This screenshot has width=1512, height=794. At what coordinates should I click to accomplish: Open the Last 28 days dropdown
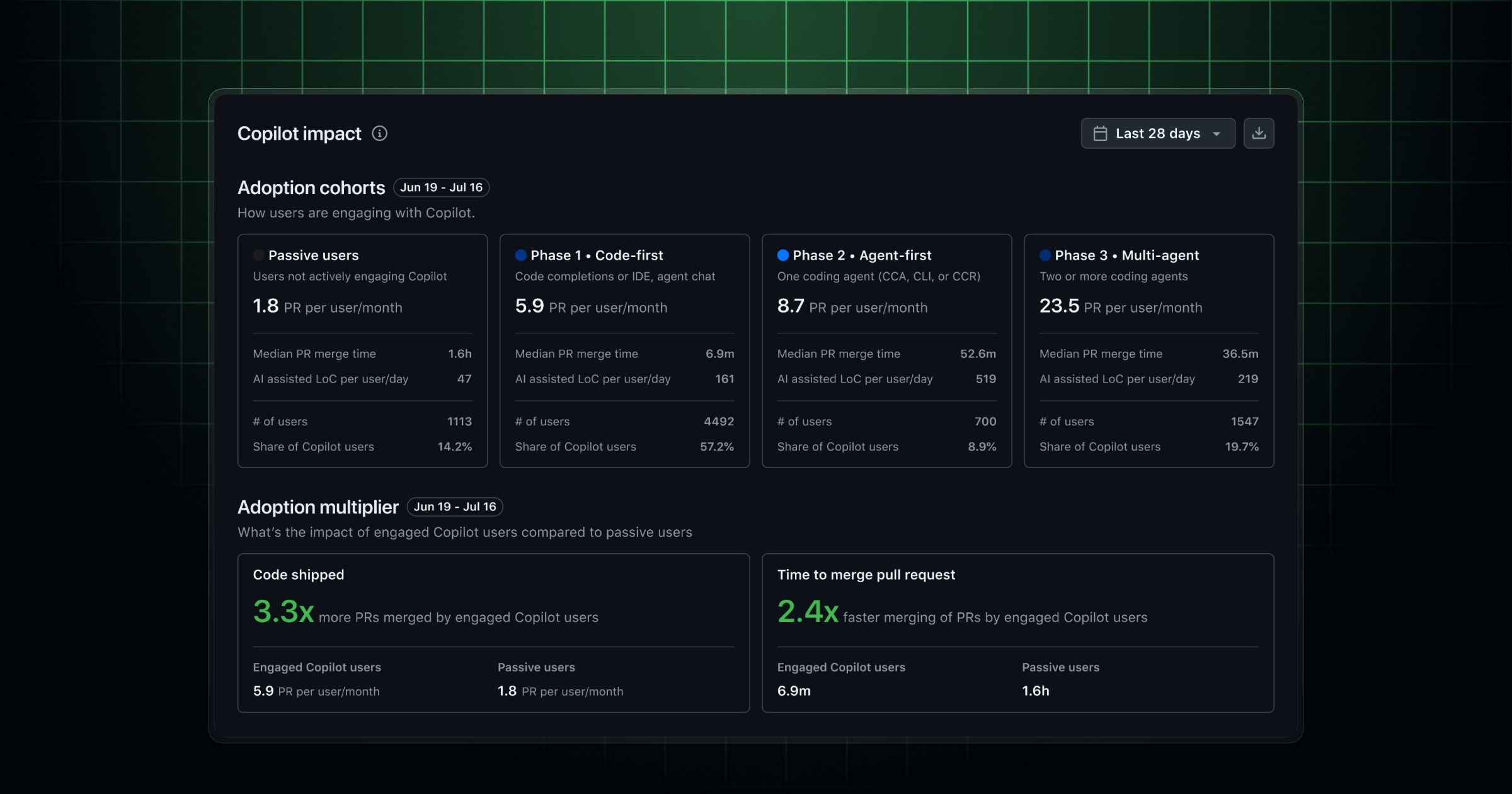click(x=1158, y=133)
